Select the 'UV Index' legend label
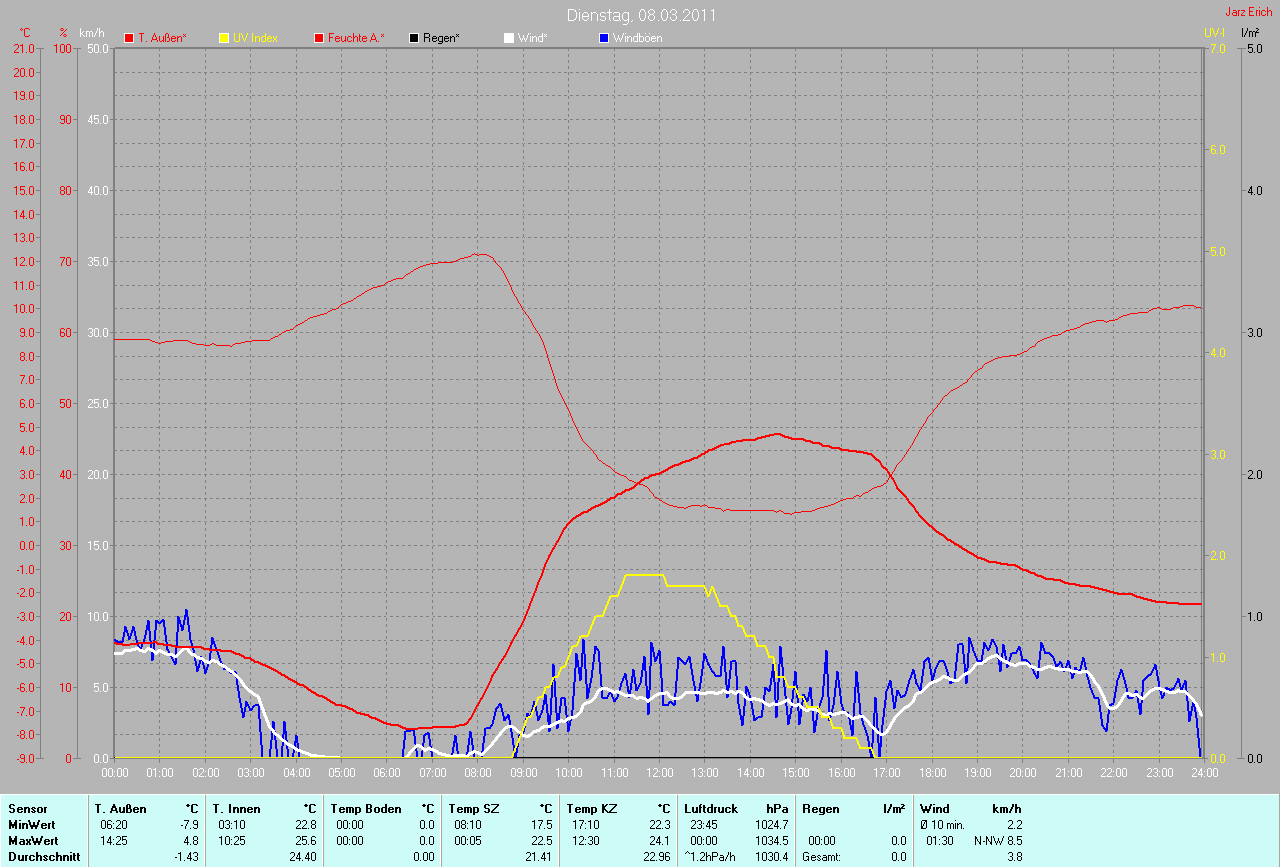The image size is (1280, 867). pos(255,38)
